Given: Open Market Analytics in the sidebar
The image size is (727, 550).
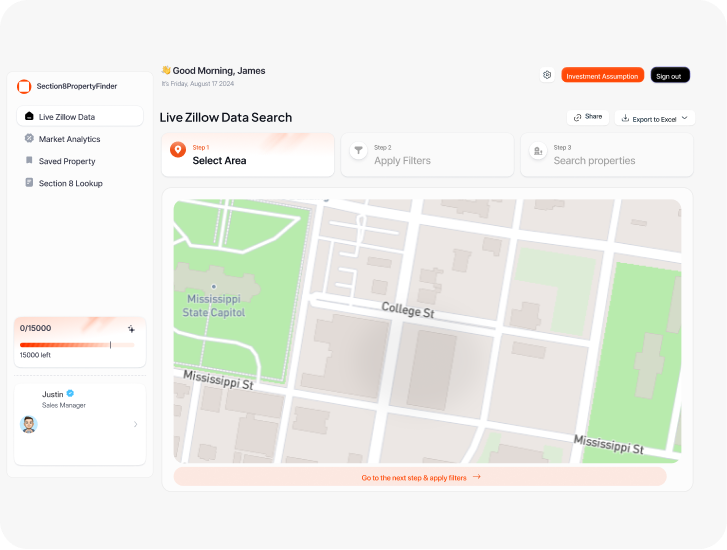Looking at the screenshot, I should (x=69, y=139).
